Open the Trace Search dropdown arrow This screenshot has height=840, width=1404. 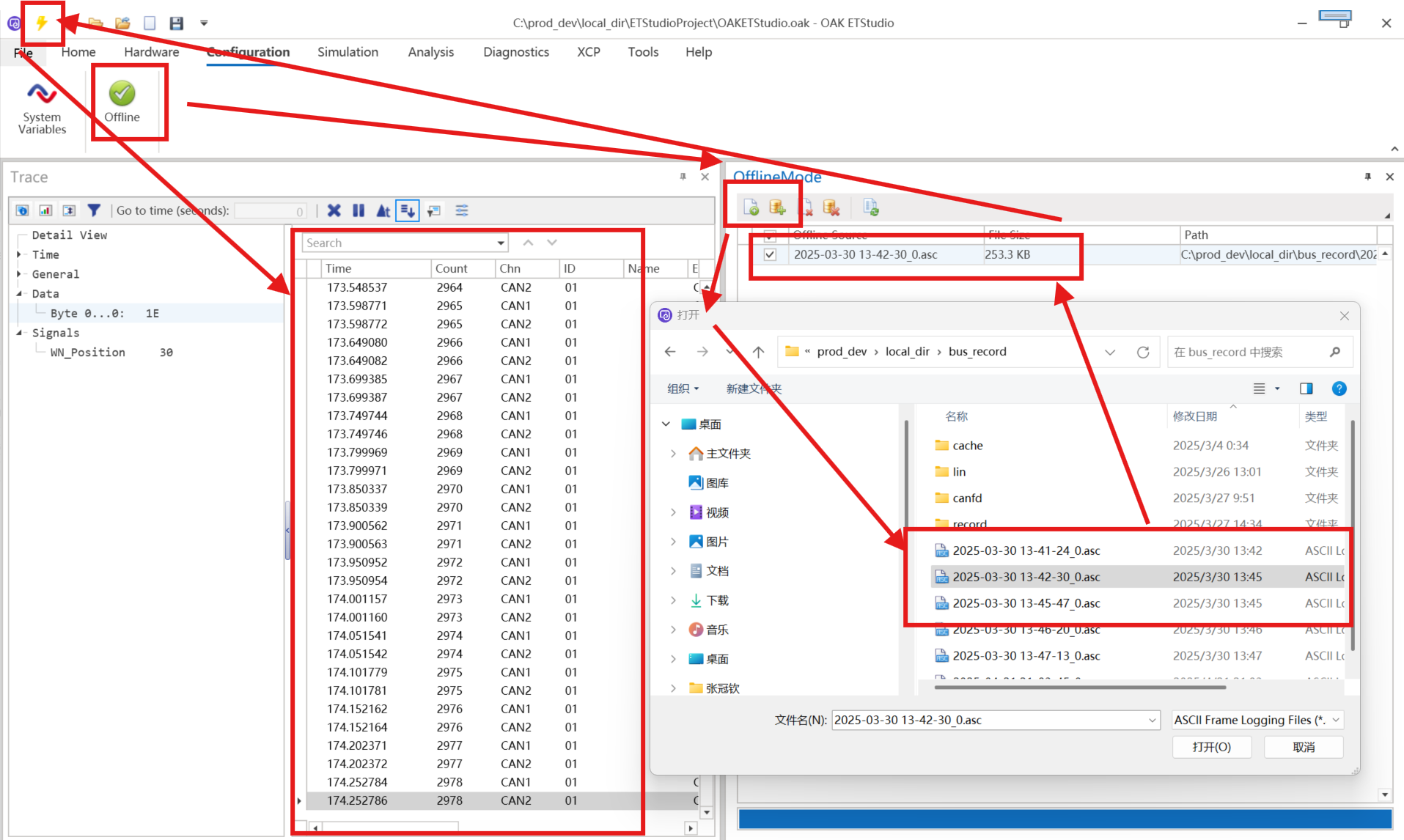click(501, 243)
